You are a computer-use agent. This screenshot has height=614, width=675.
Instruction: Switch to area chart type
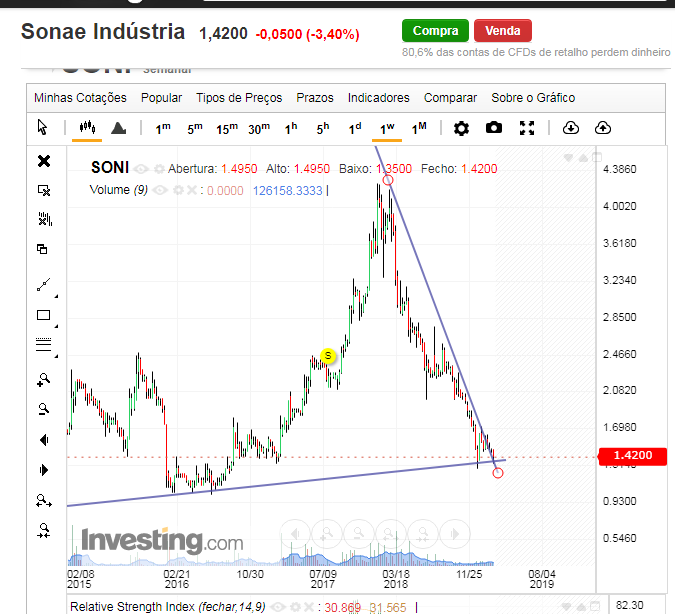click(118, 128)
